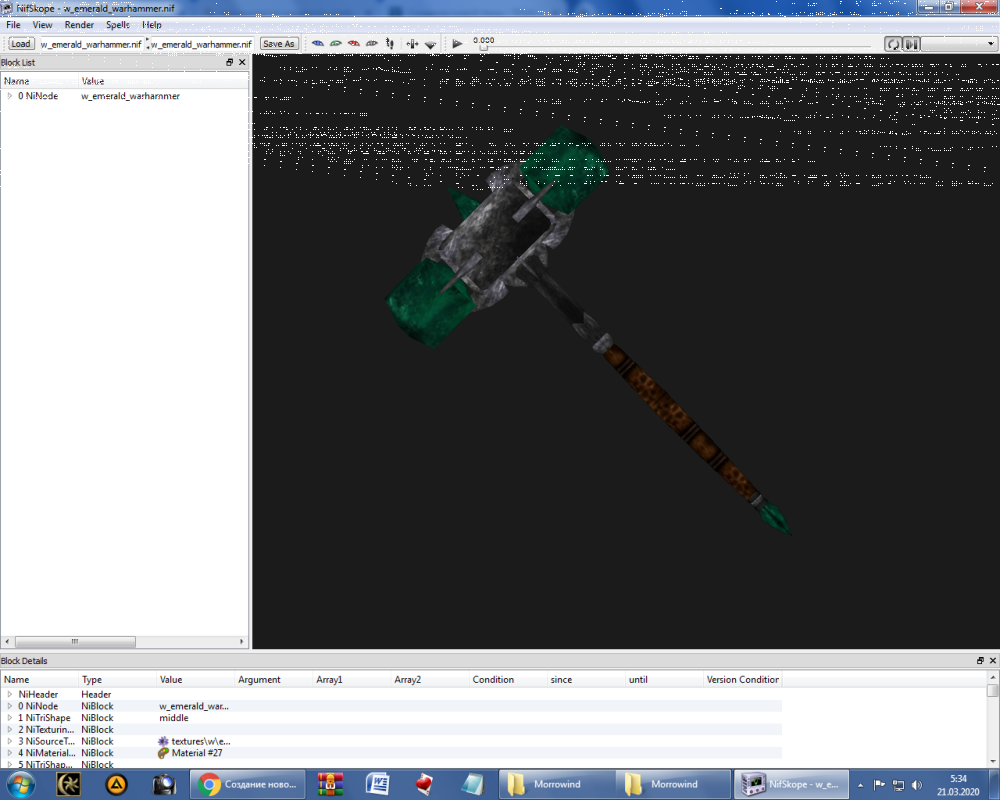The height and width of the screenshot is (800, 1000).
Task: Open second Morrowind folder in taskbar
Action: 673,784
